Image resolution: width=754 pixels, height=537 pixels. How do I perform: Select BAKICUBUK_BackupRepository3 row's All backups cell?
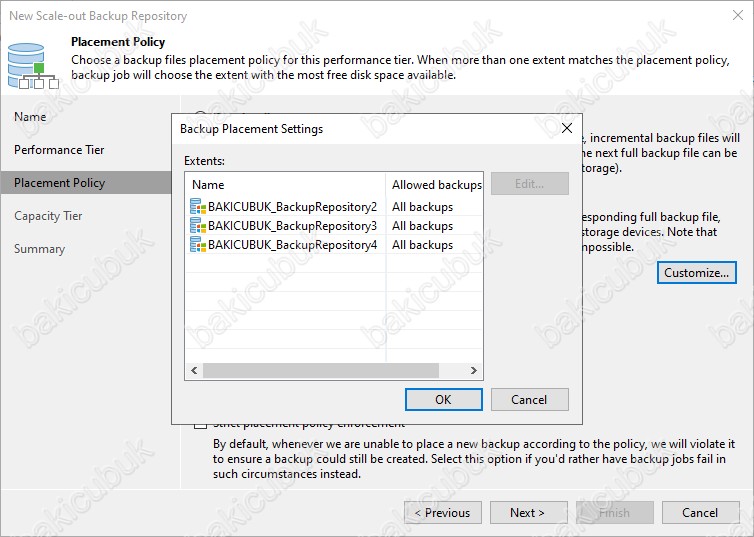[x=423, y=225]
